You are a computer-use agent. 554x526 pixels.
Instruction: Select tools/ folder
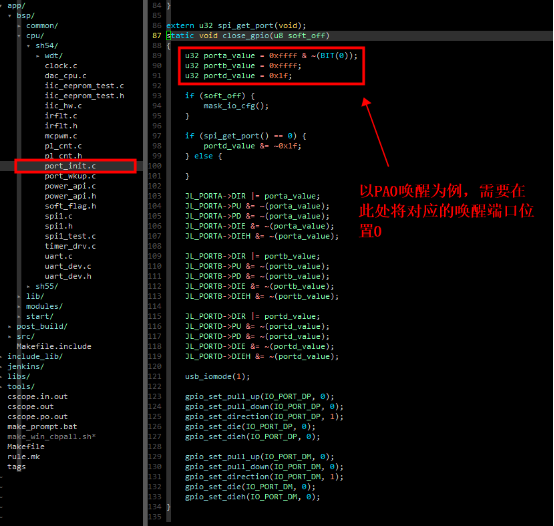coord(21,386)
